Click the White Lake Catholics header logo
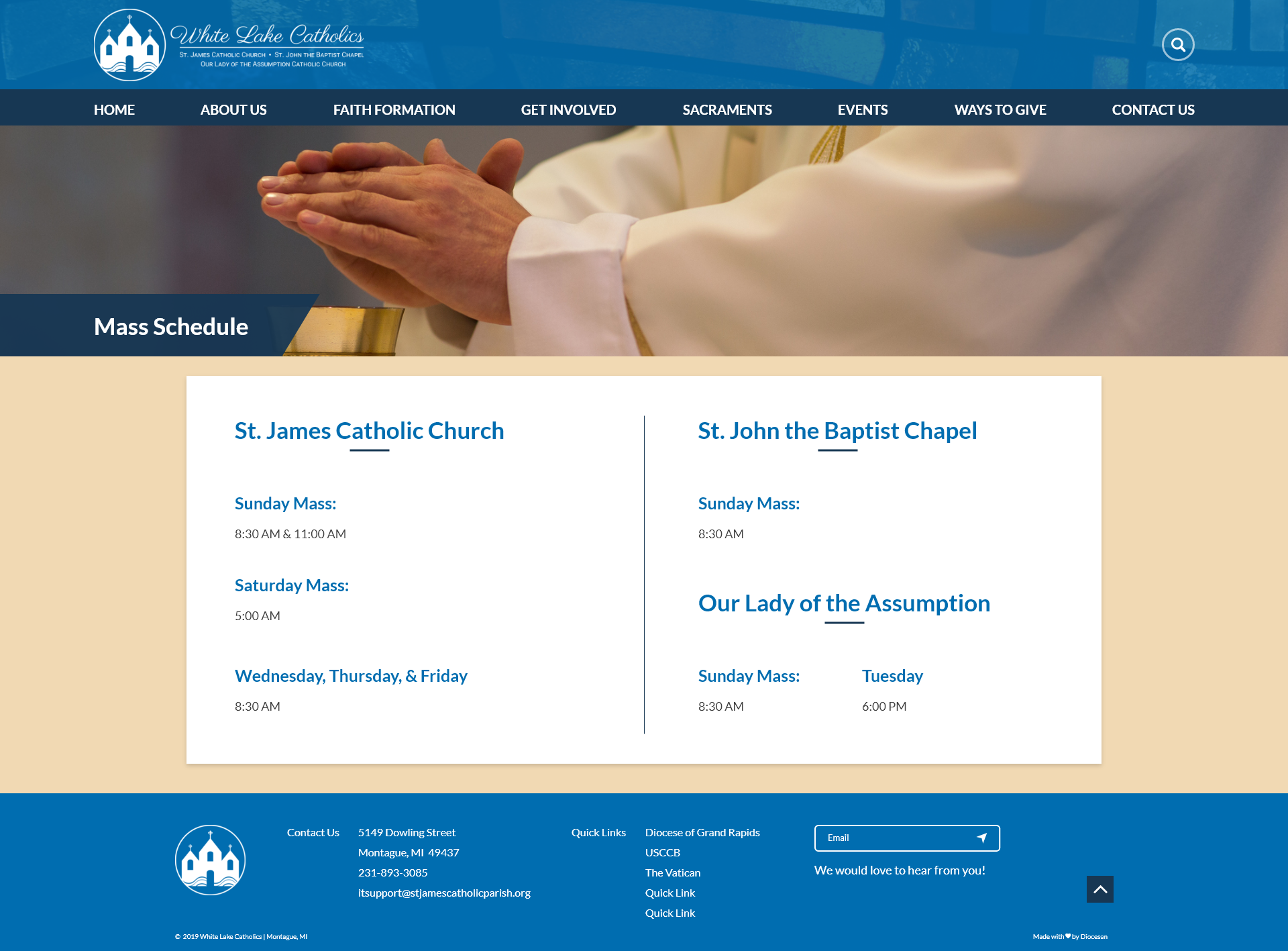Screen dimensions: 1288x951 pyautogui.click(x=229, y=45)
